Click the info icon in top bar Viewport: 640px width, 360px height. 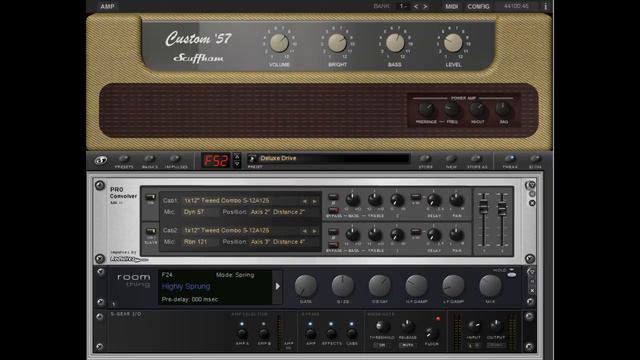click(x=545, y=7)
